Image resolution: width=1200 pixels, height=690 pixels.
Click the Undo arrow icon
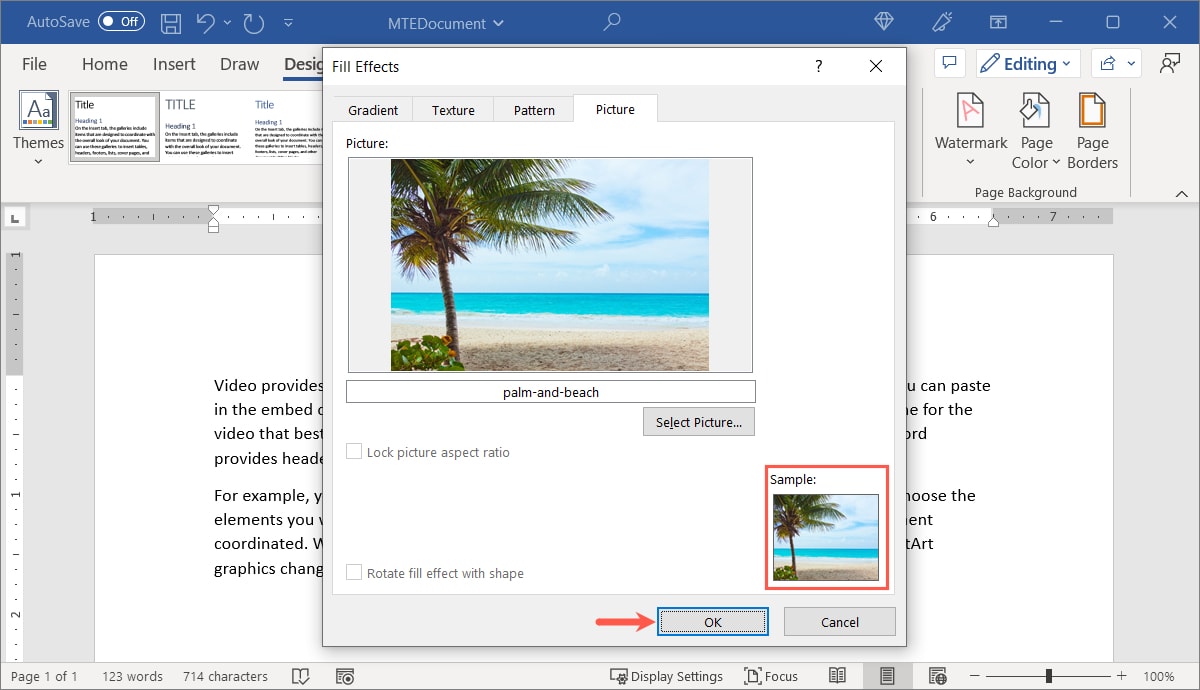pos(206,22)
